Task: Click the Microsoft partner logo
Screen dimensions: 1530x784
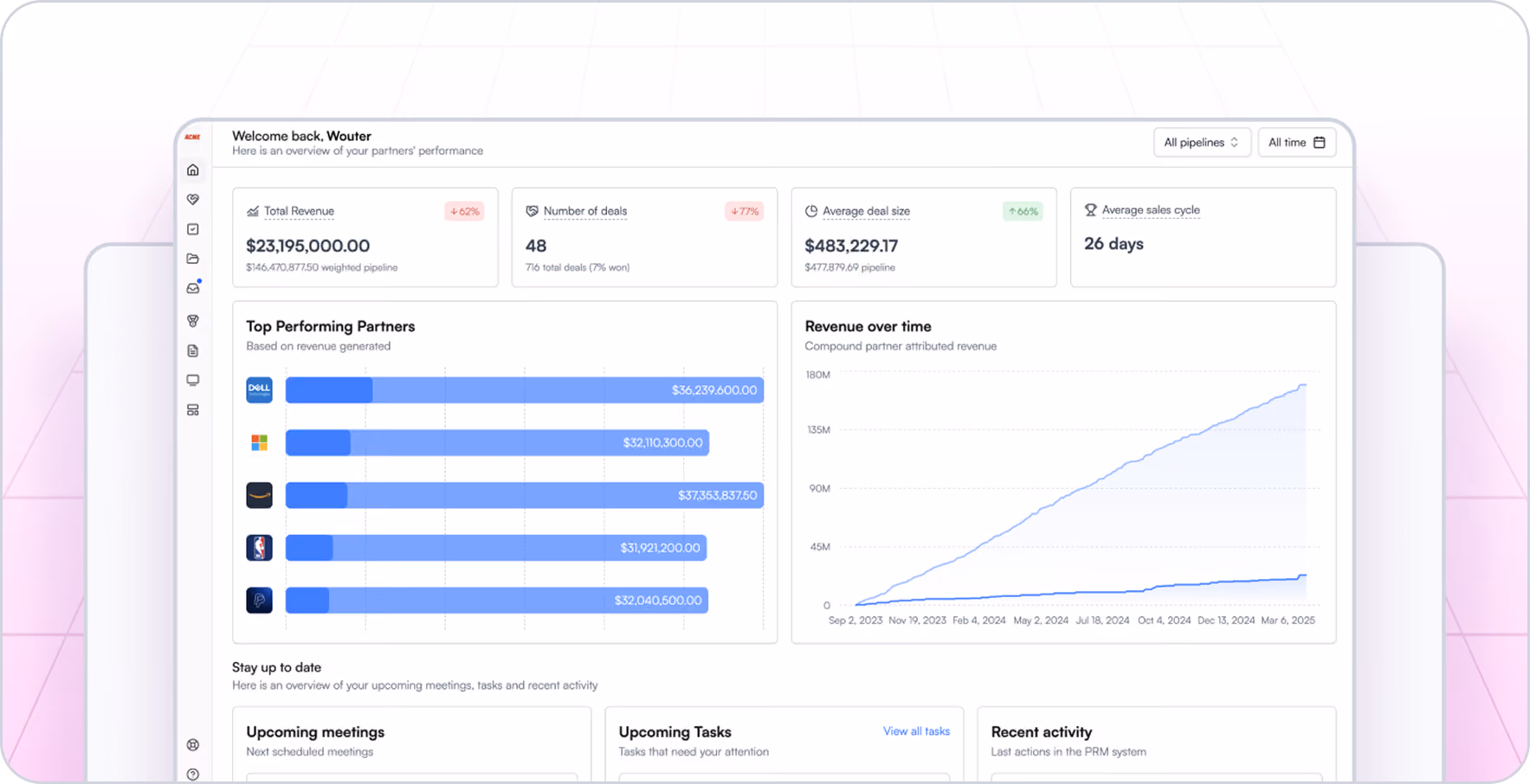Action: click(260, 443)
